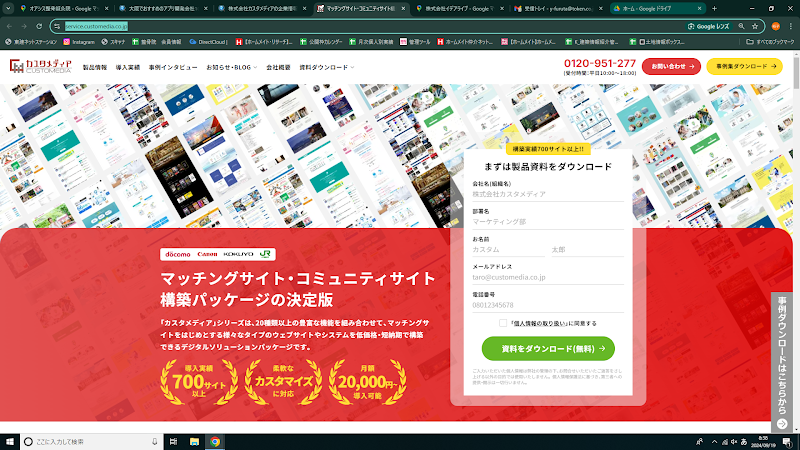Click green 資料をダウンロード(無料) button
Image resolution: width=800 pixels, height=450 pixels.
click(x=548, y=348)
